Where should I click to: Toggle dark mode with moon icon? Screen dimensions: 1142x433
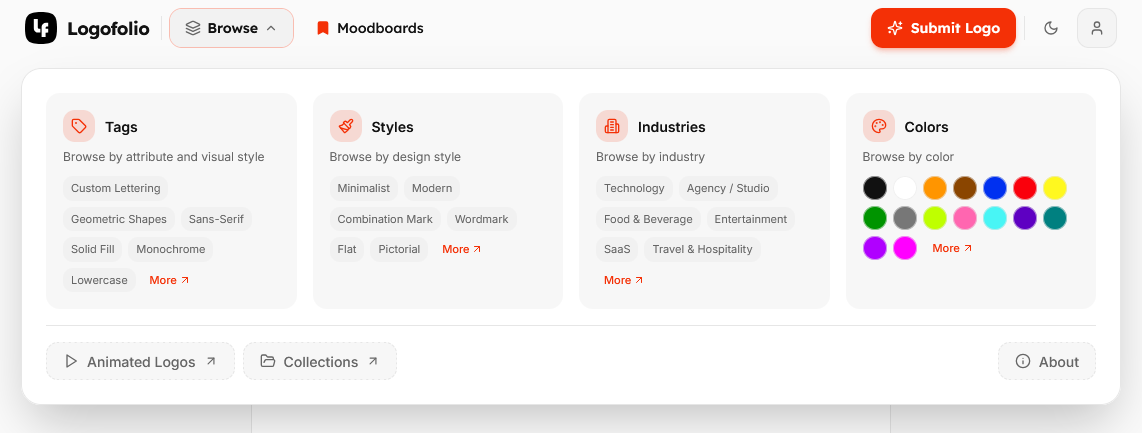pyautogui.click(x=1051, y=28)
